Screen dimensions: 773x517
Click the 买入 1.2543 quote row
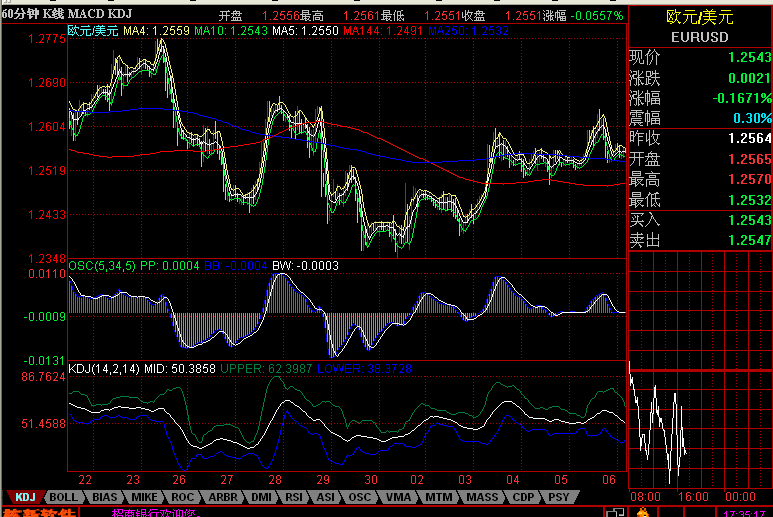[x=700, y=220]
